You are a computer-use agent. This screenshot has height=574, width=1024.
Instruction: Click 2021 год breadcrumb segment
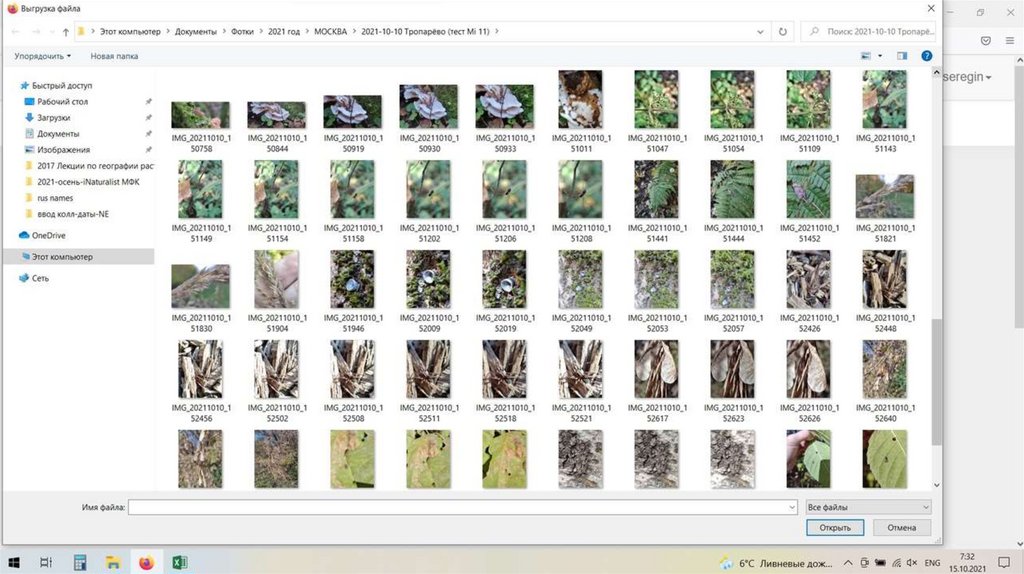(x=284, y=31)
